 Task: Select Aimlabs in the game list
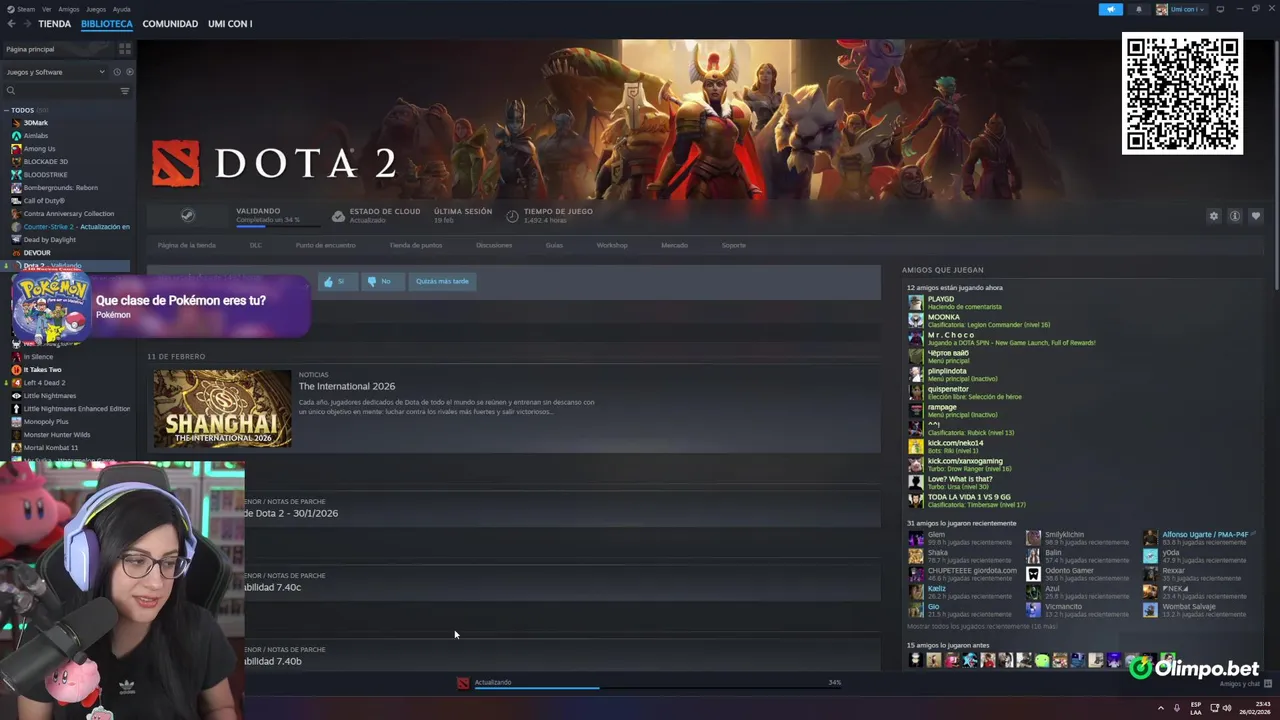(x=35, y=136)
